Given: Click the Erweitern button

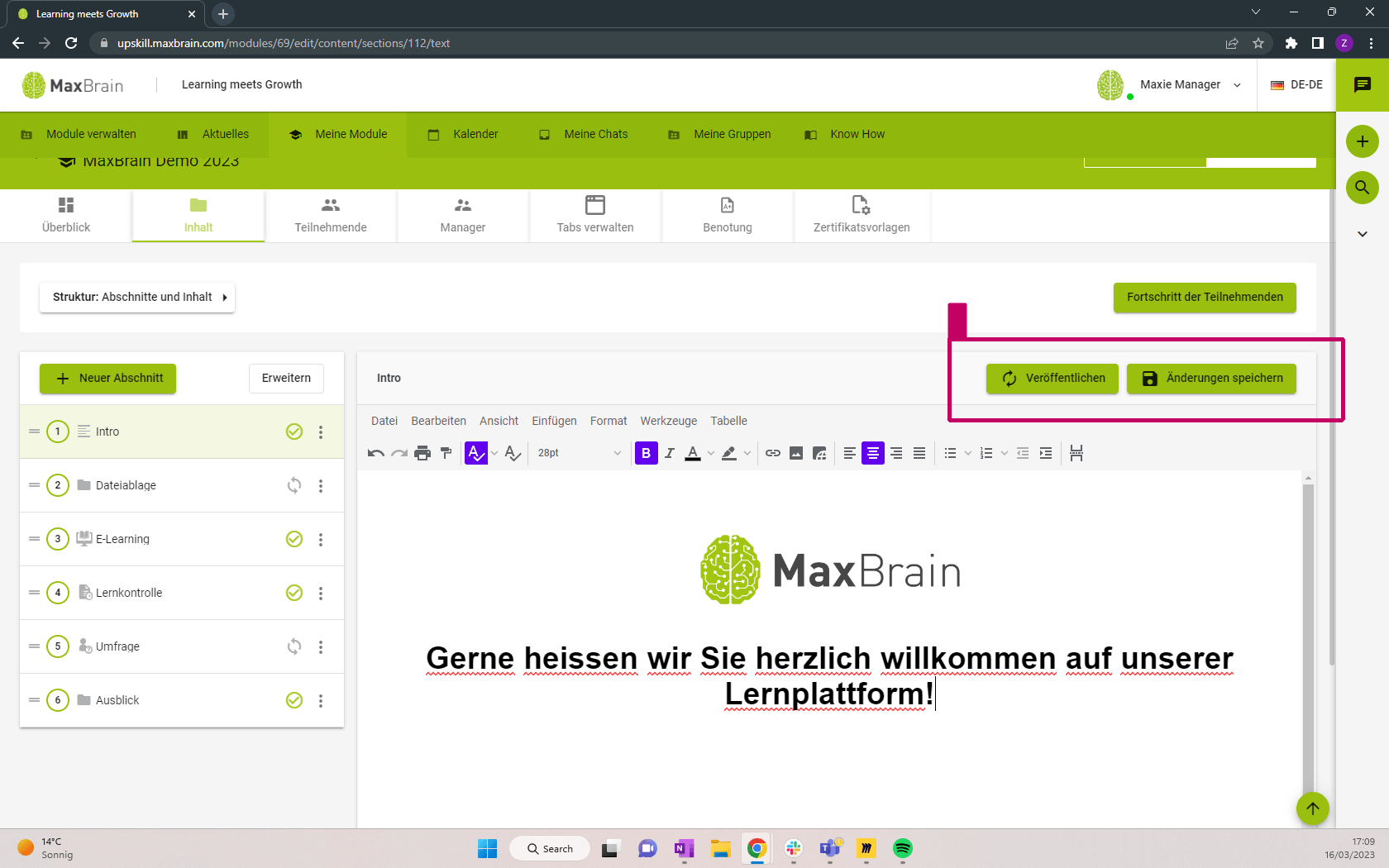Looking at the screenshot, I should [286, 379].
